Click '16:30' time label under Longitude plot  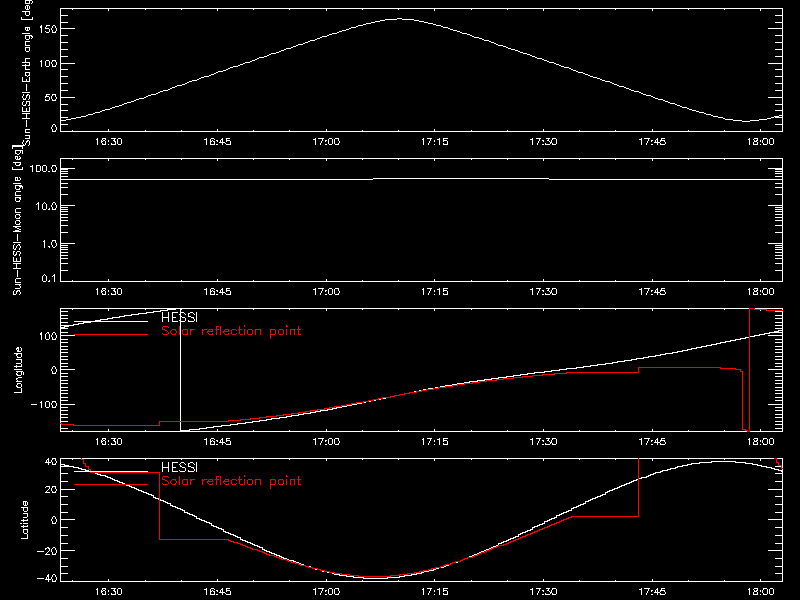coord(109,442)
